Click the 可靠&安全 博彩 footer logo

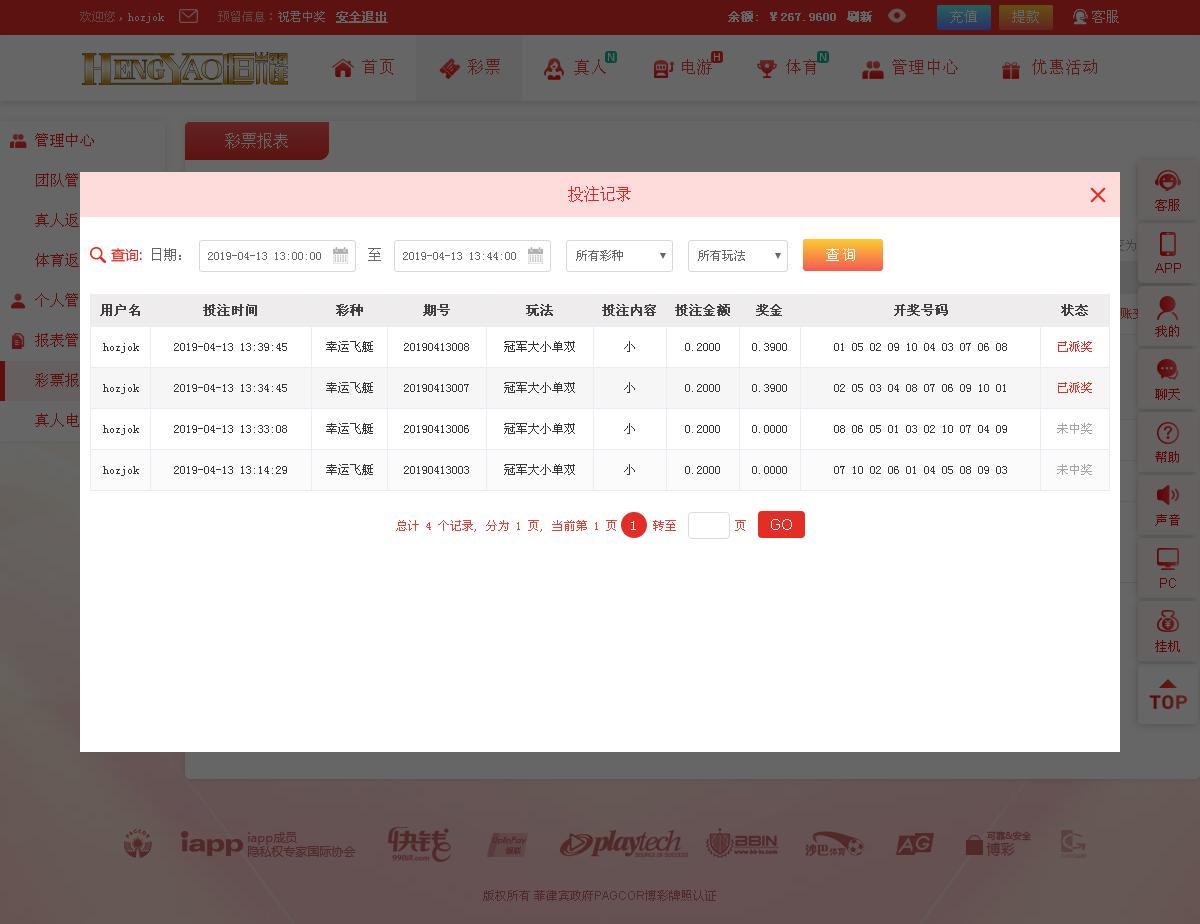(998, 844)
